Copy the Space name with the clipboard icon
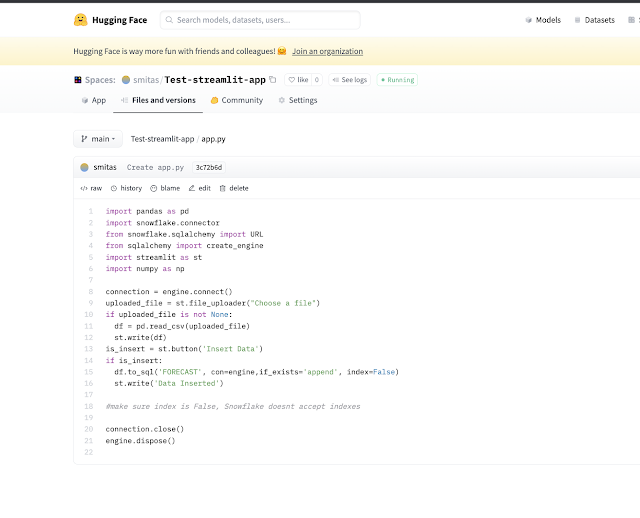 tap(273, 80)
